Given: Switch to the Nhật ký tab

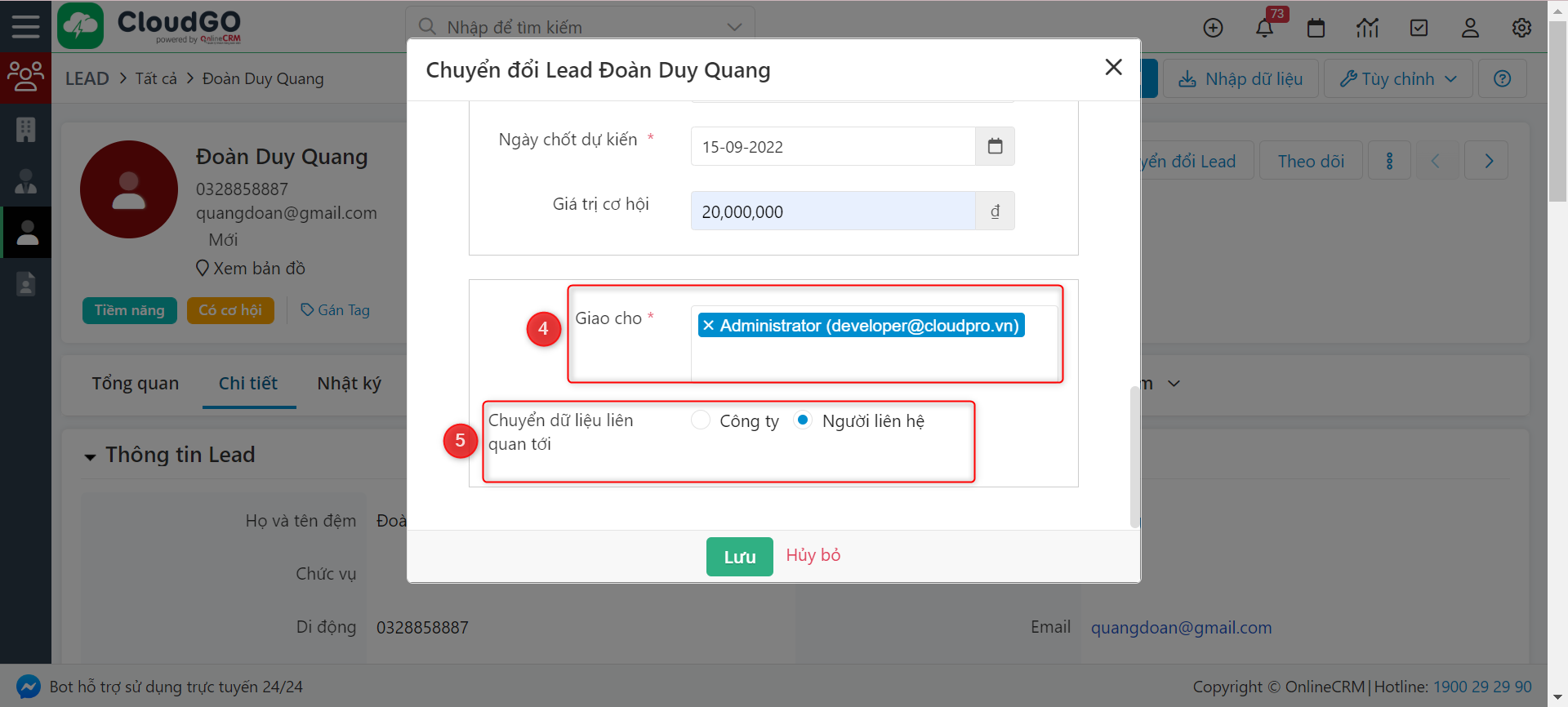Looking at the screenshot, I should tap(349, 384).
